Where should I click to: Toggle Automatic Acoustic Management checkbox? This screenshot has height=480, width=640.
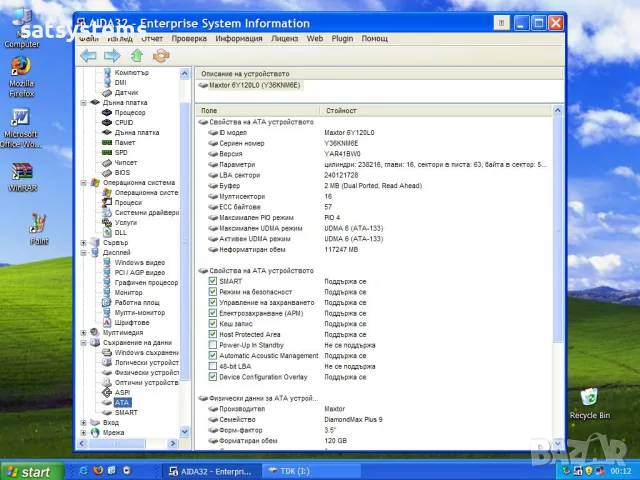(212, 355)
